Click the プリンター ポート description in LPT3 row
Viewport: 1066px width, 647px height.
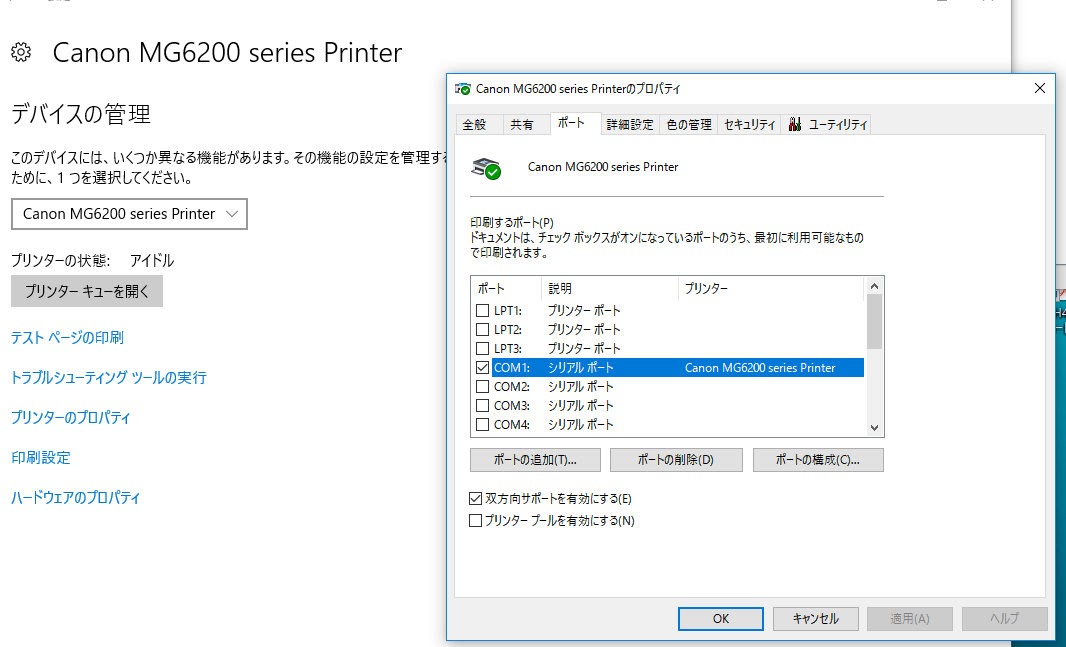pyautogui.click(x=584, y=349)
